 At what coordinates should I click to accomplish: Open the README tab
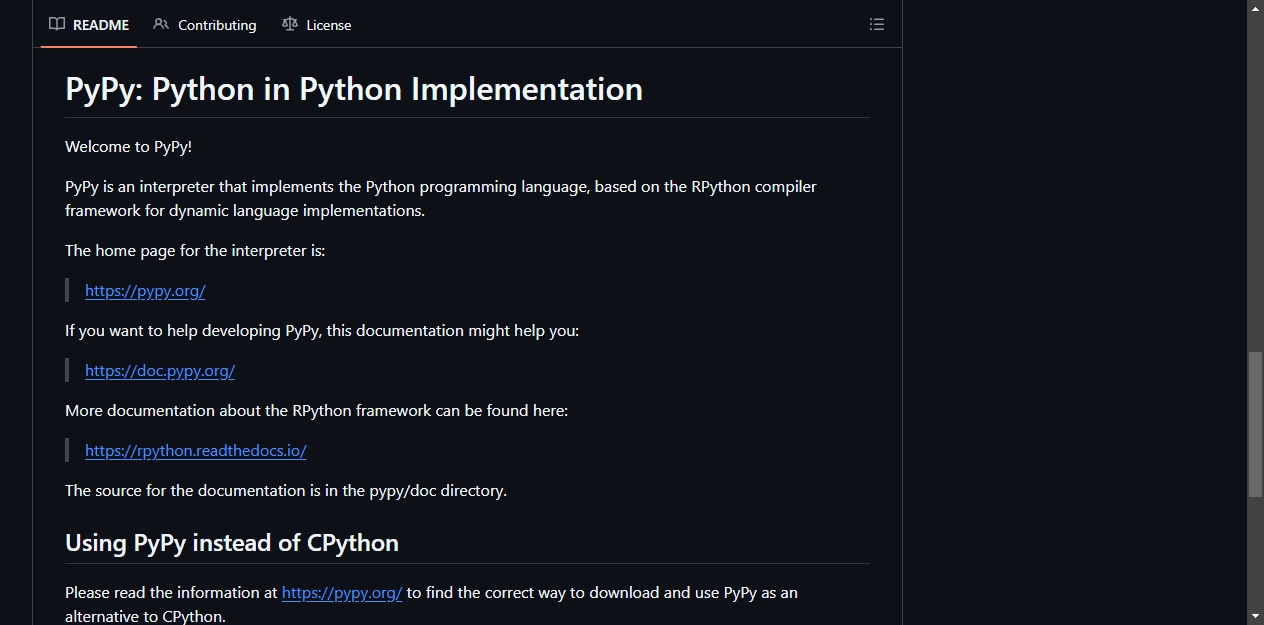coord(89,25)
